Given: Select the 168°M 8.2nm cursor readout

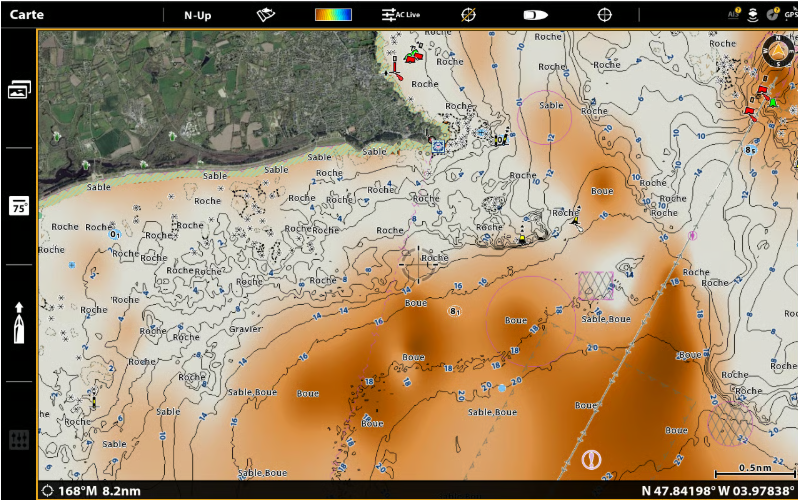Looking at the screenshot, I should tap(92, 491).
